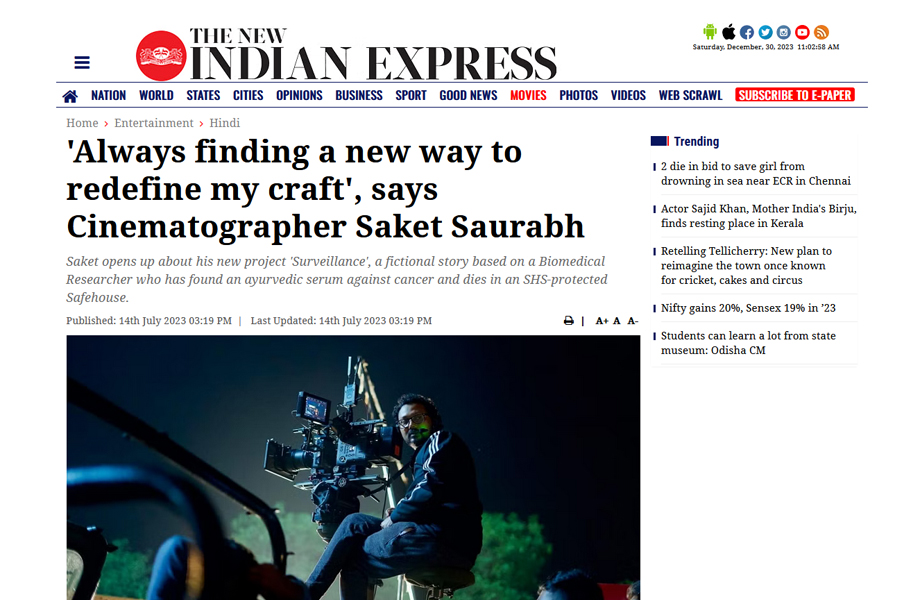900x600 pixels.
Task: Open the Instagram icon link
Action: click(783, 32)
